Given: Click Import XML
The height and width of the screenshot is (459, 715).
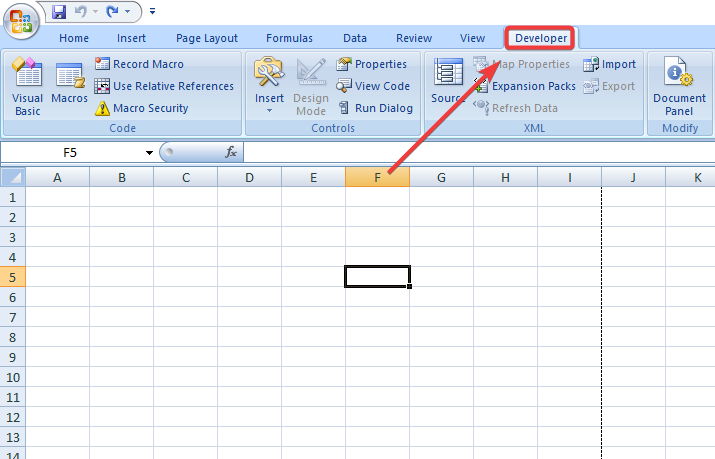Looking at the screenshot, I should click(609, 64).
